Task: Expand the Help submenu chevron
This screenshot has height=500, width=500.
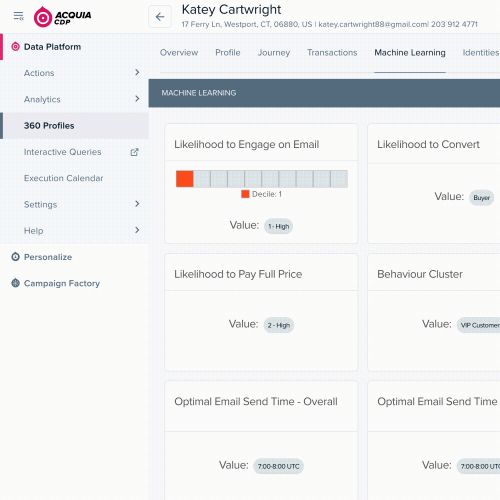Action: point(137,230)
